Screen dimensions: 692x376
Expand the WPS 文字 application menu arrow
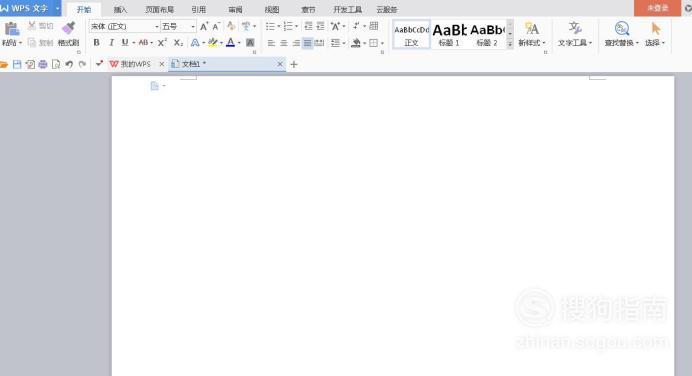pyautogui.click(x=57, y=8)
